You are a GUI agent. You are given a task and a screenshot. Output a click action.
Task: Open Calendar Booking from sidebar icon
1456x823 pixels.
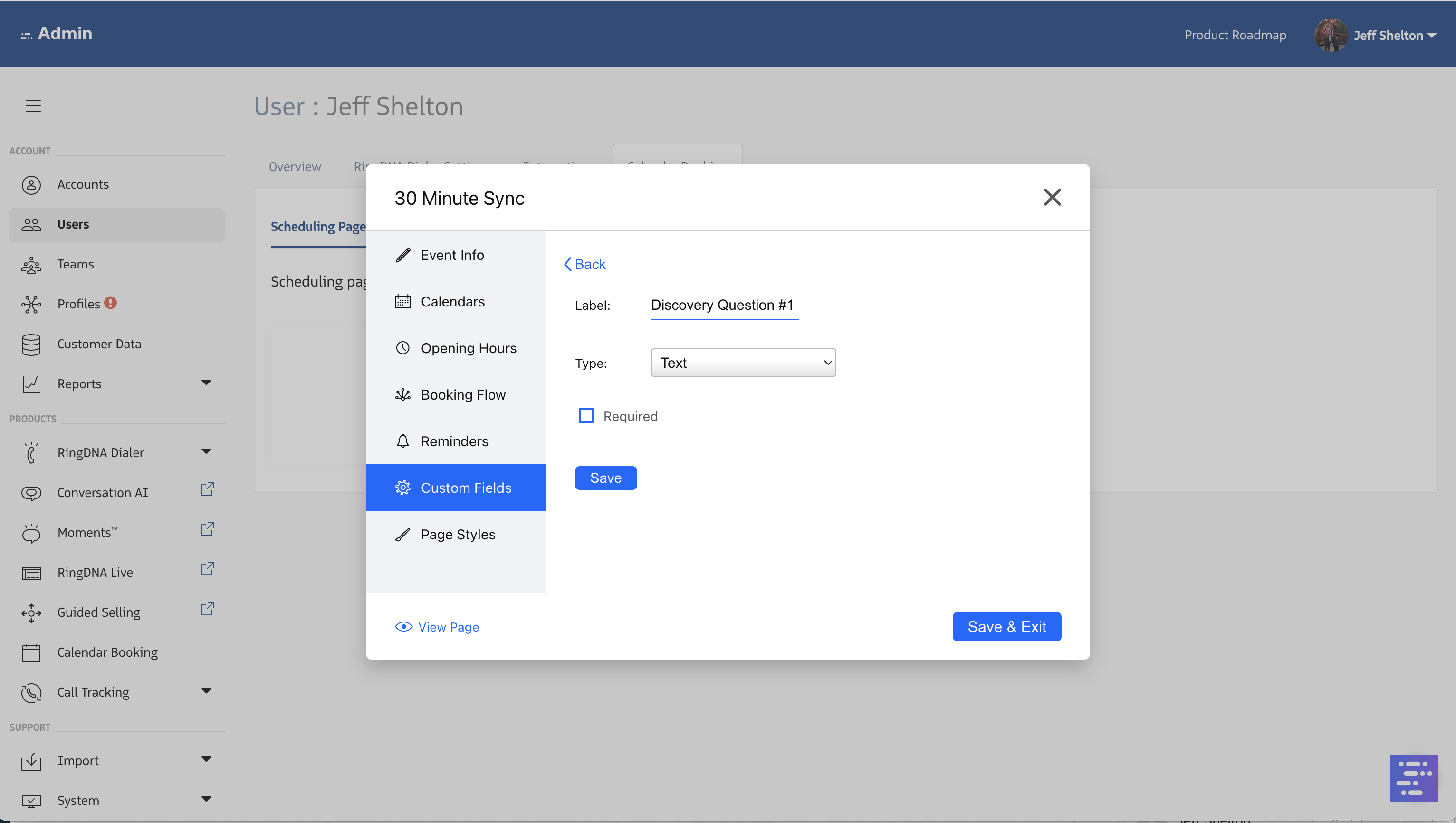[x=31, y=653]
